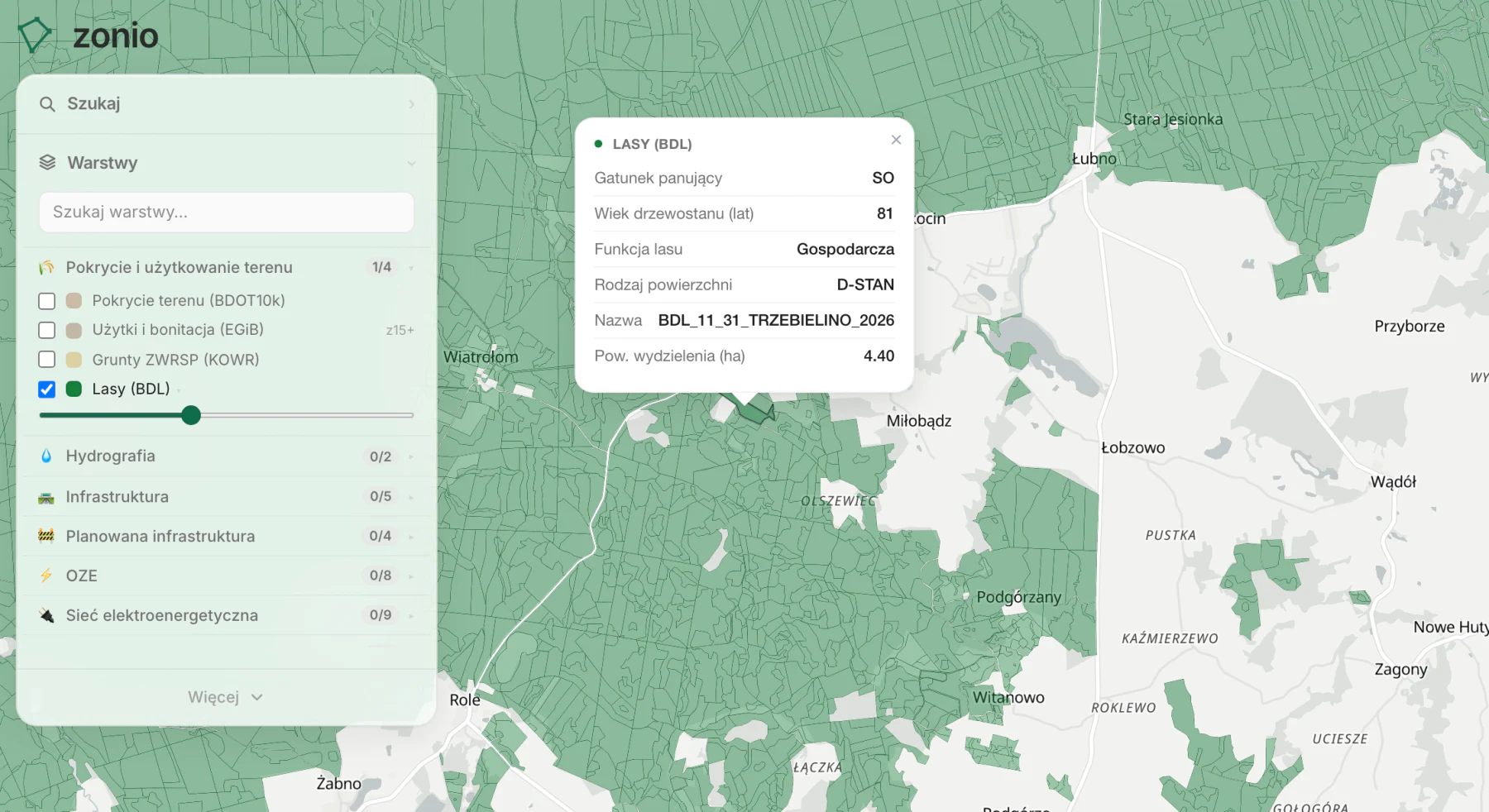1489x812 pixels.
Task: Focus the Szukaj warstwy input field
Action: pyautogui.click(x=227, y=213)
